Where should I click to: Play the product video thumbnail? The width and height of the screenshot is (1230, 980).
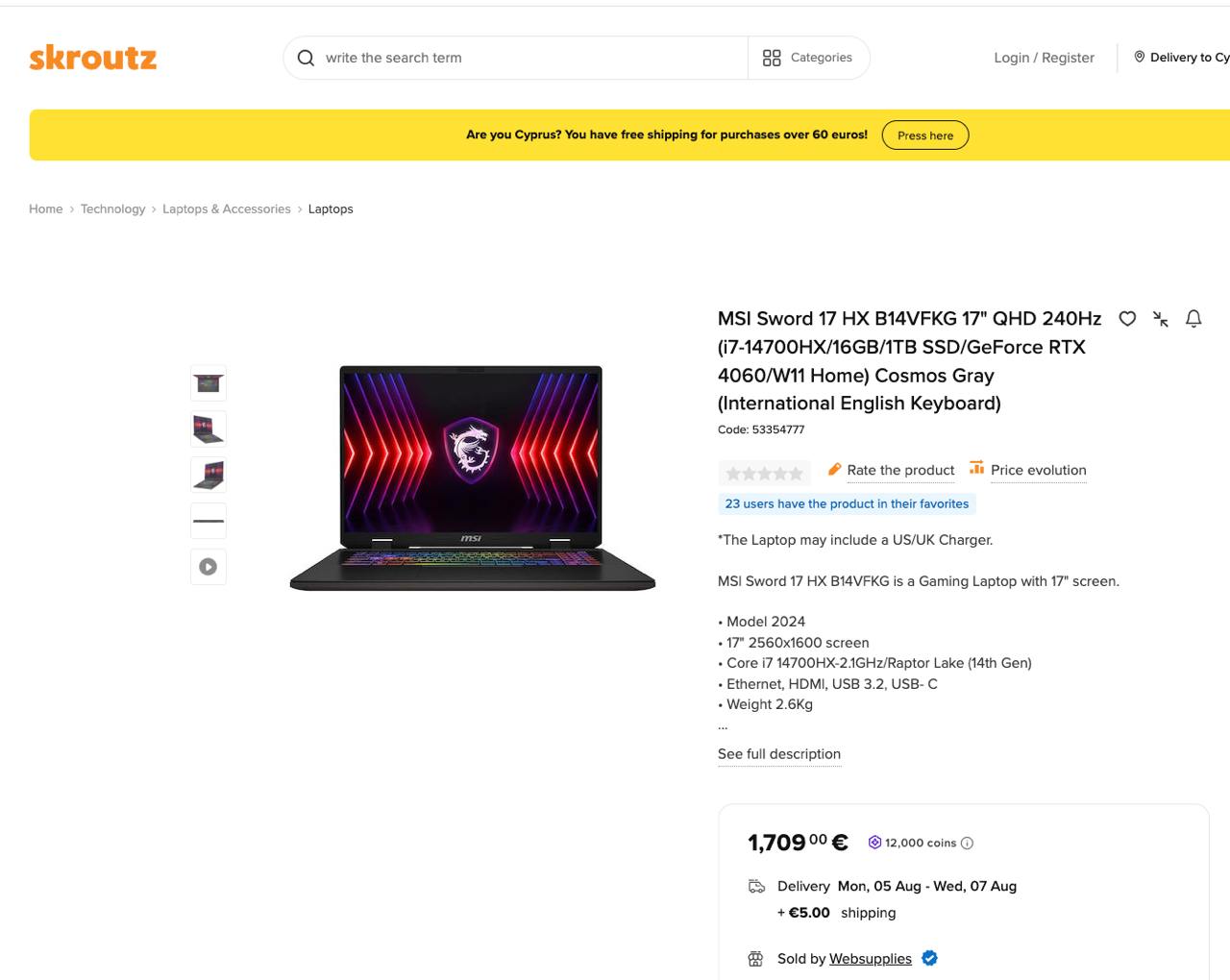209,567
